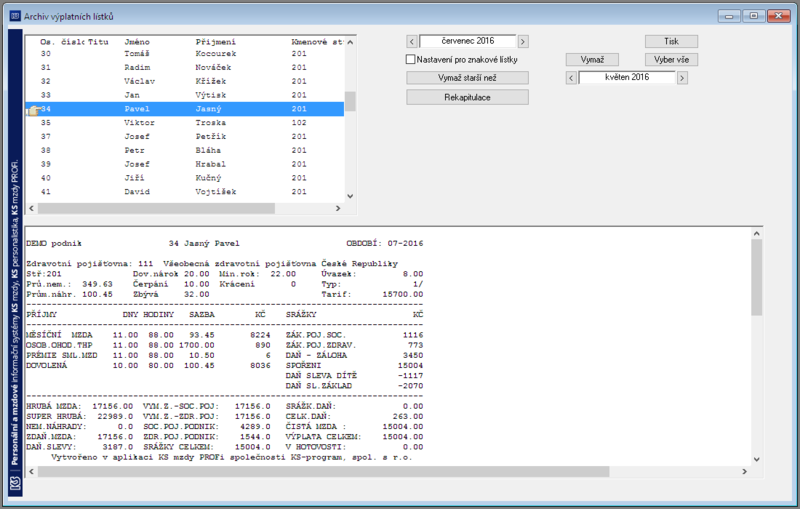Go to month after červenec 2016
The image size is (800, 509).
(523, 41)
